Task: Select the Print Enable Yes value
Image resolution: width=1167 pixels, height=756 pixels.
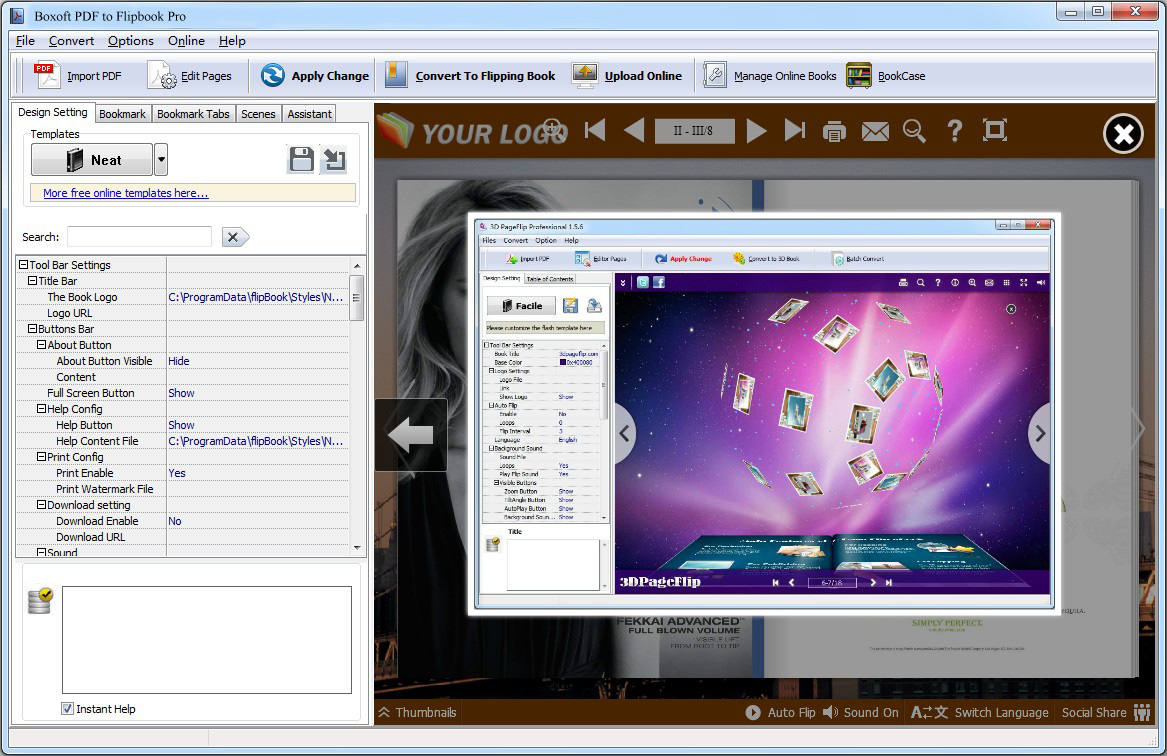Action: [258, 472]
